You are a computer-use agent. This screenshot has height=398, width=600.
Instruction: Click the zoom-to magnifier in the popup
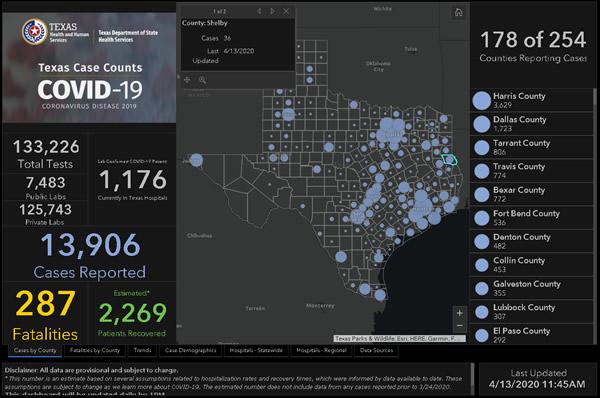pos(202,80)
